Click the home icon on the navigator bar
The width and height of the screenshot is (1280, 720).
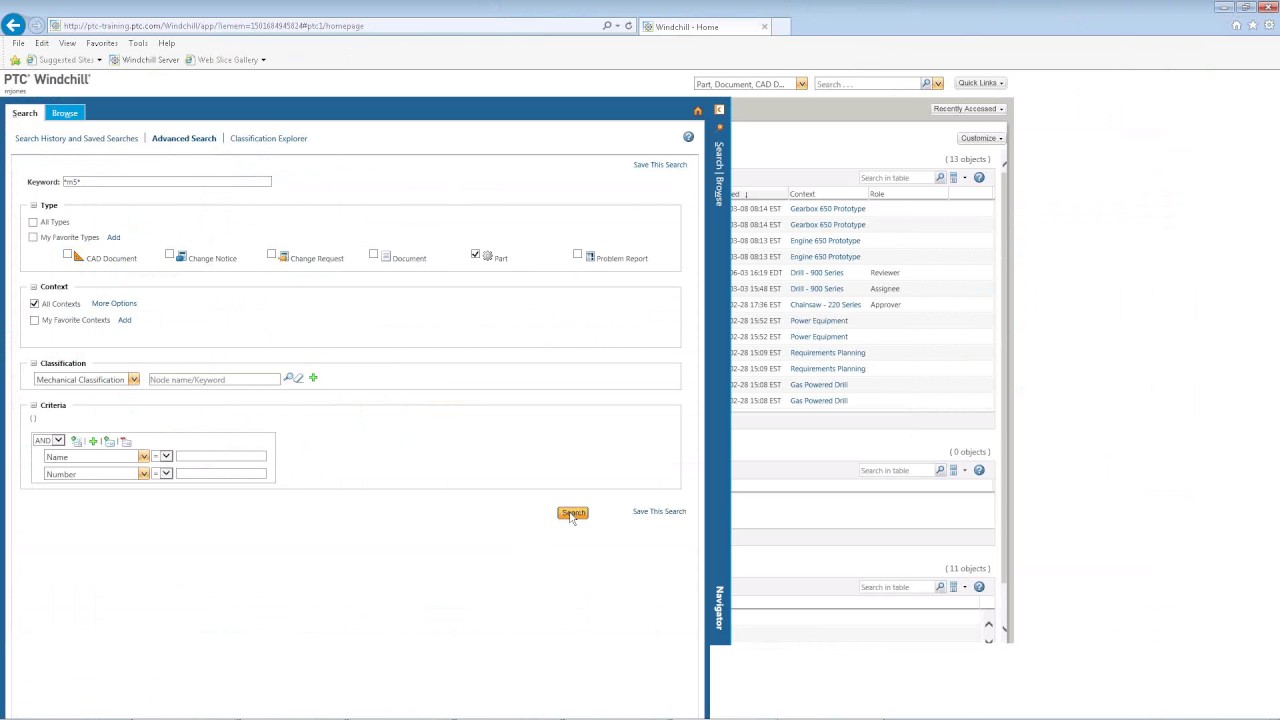click(x=698, y=111)
